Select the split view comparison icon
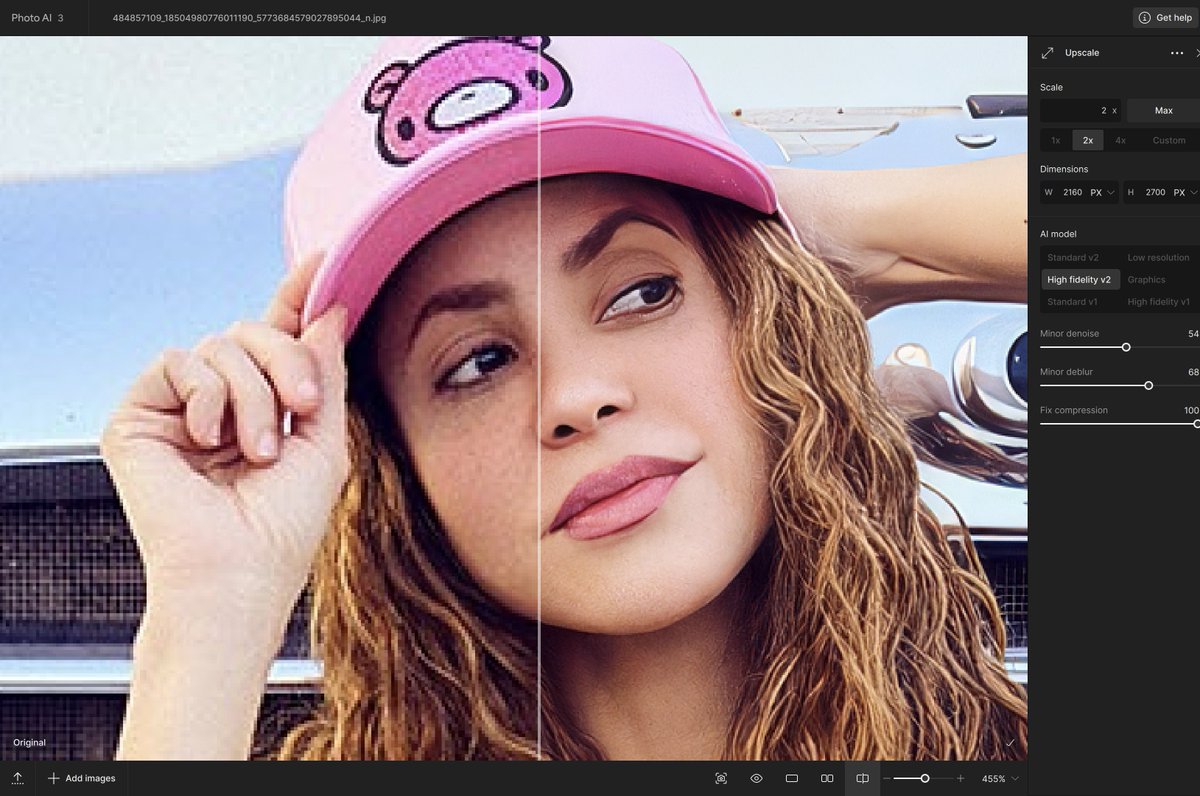Image resolution: width=1200 pixels, height=796 pixels. click(861, 778)
